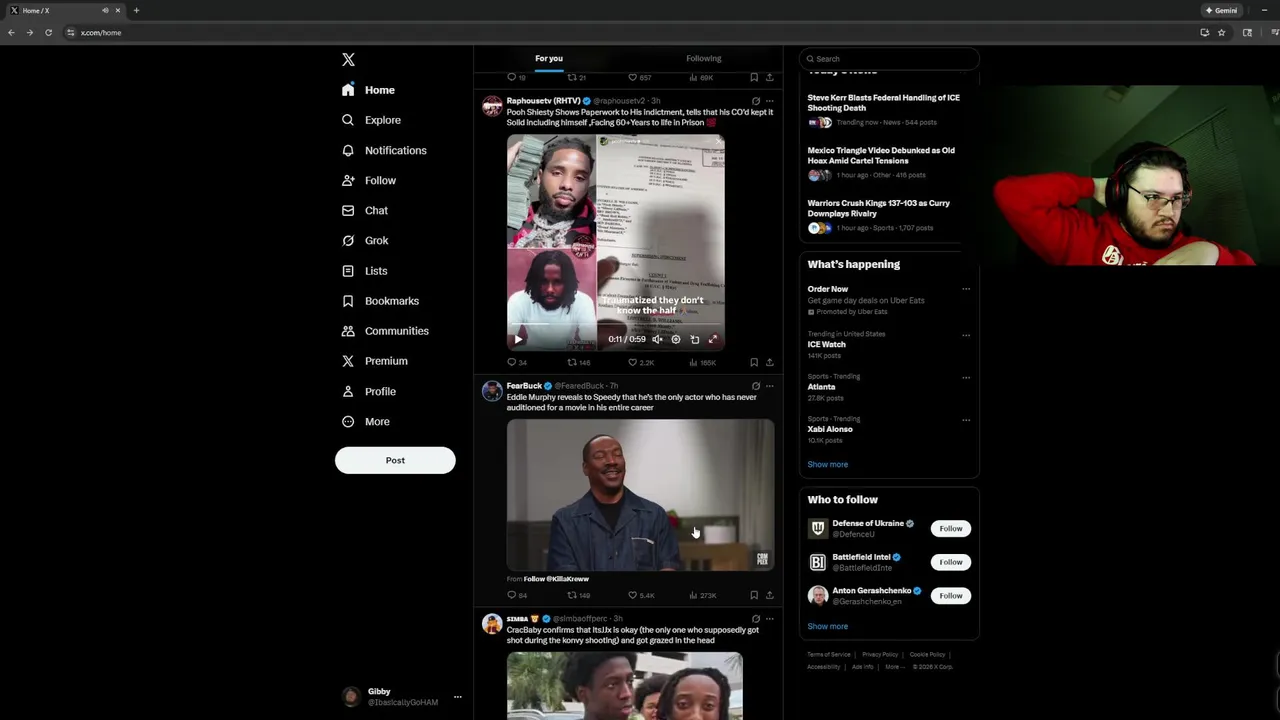Repost the Raphousetv post
The width and height of the screenshot is (1280, 720).
(578, 362)
